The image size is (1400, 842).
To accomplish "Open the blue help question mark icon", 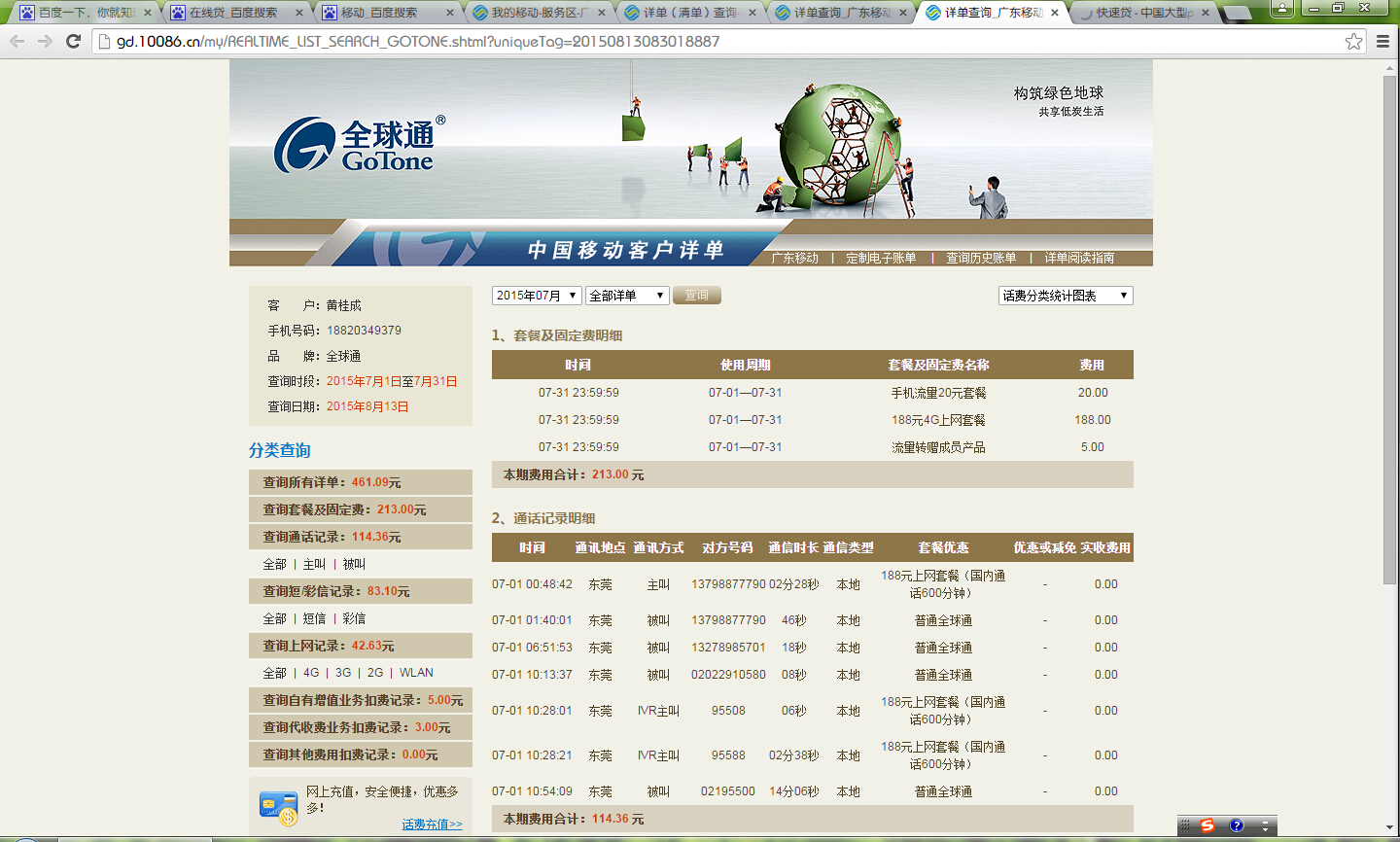I will coord(1236,825).
